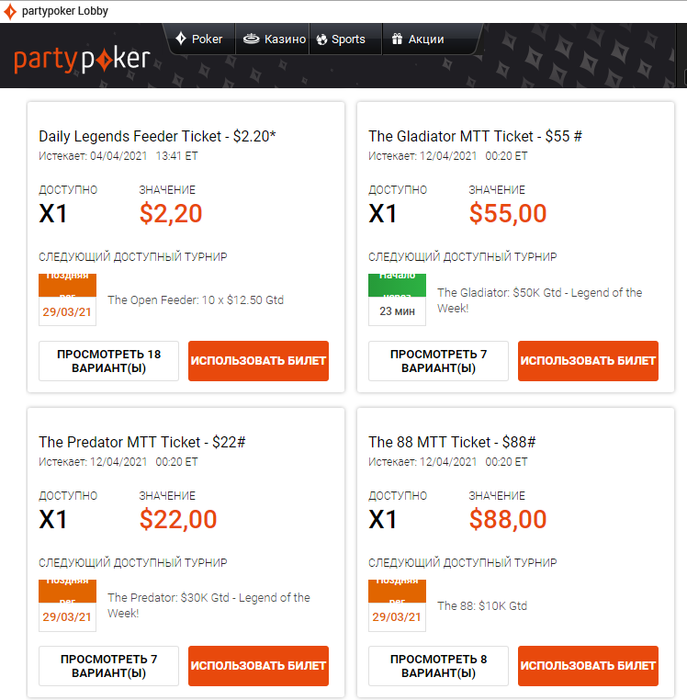This screenshot has width=687, height=700.
Task: Click the Sports ball icon
Action: coord(322,40)
